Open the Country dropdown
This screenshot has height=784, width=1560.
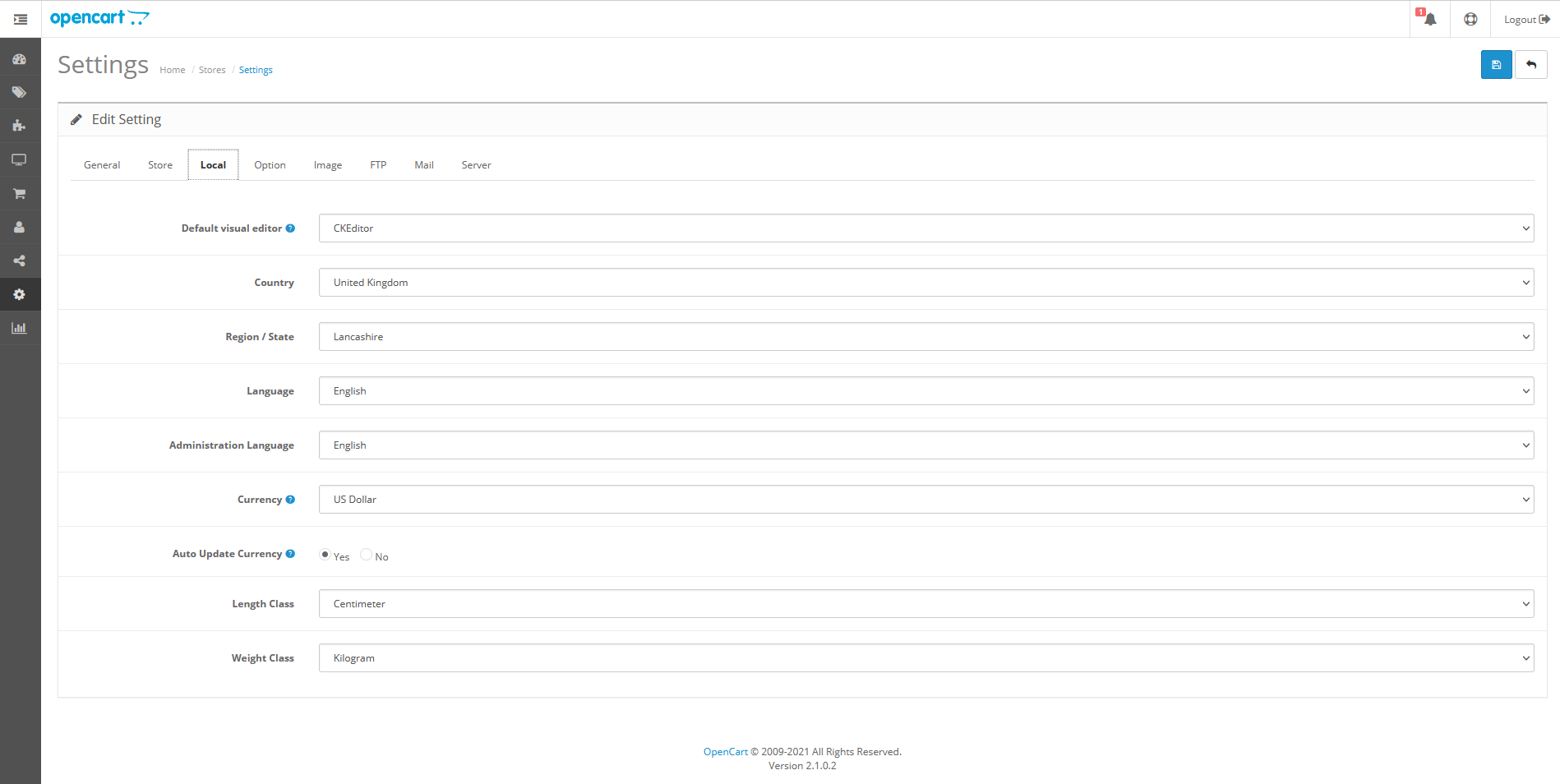925,282
